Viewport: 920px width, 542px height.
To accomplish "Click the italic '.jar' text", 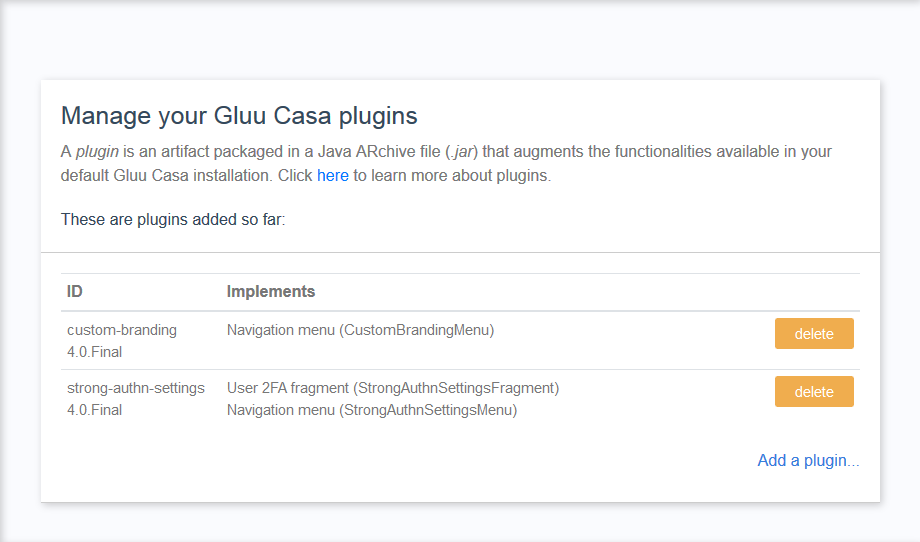I will (x=463, y=152).
